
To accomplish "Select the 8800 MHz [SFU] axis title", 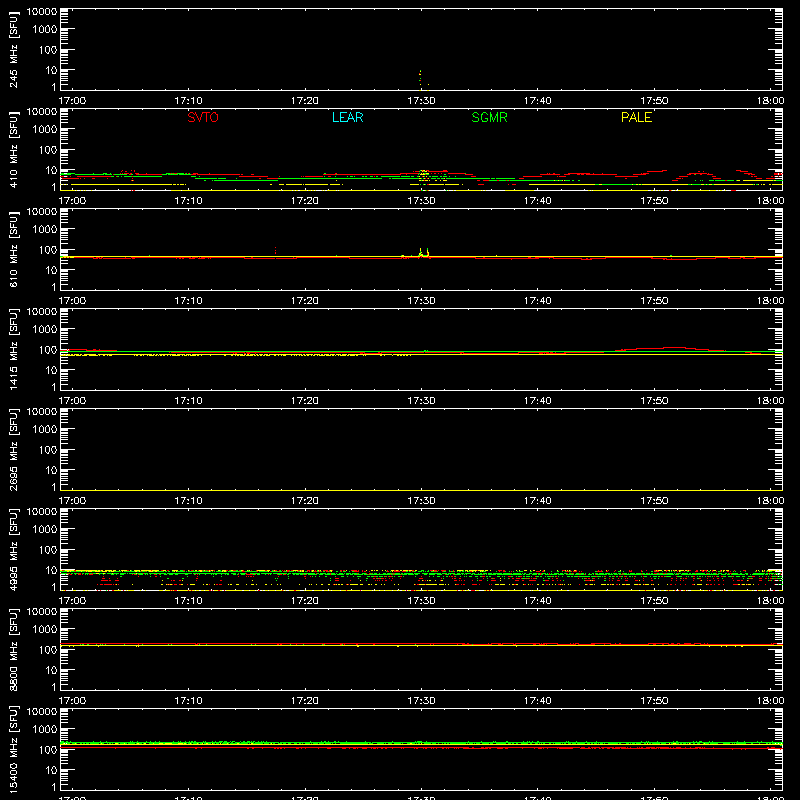I will point(13,649).
